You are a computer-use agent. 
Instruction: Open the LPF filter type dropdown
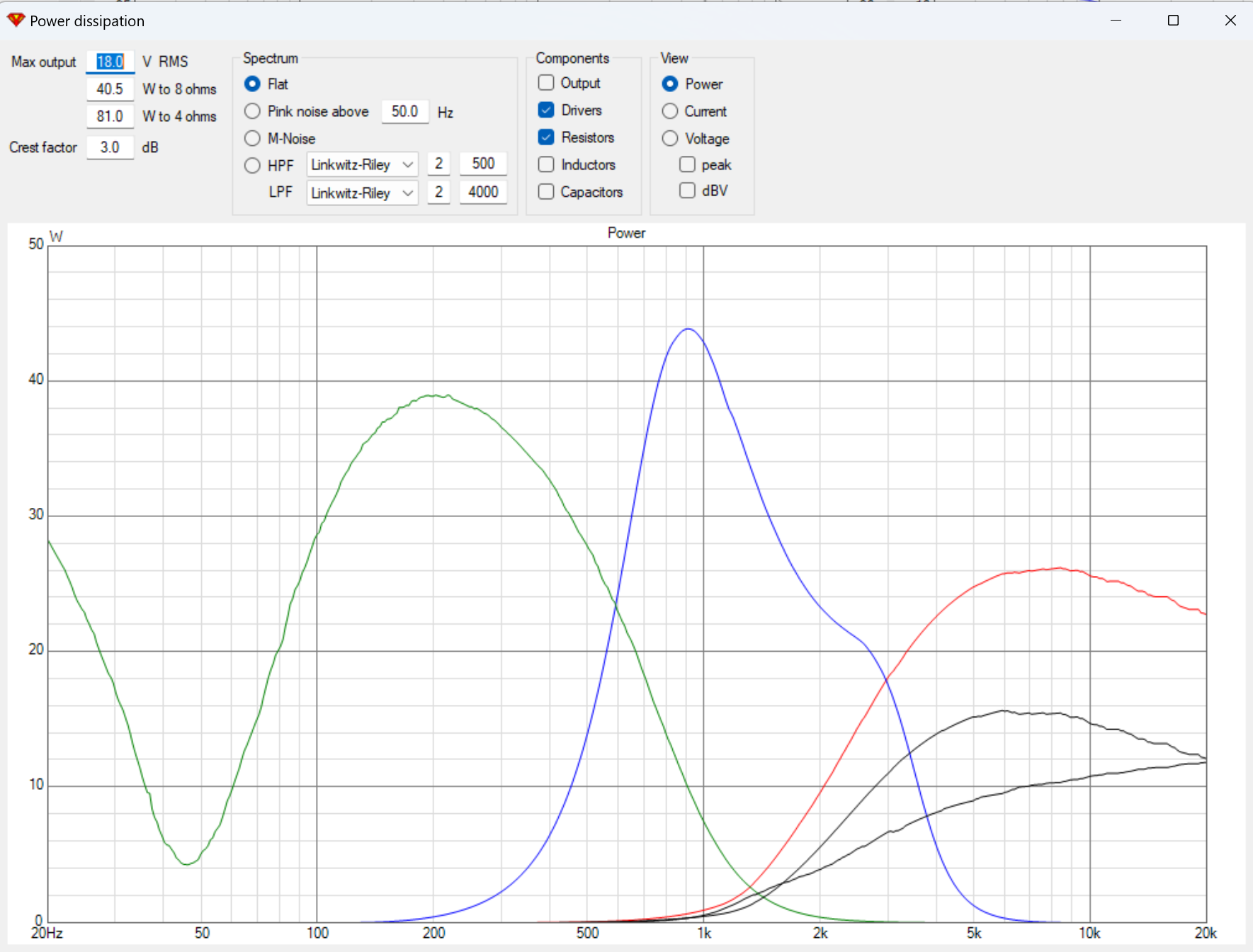pyautogui.click(x=362, y=193)
